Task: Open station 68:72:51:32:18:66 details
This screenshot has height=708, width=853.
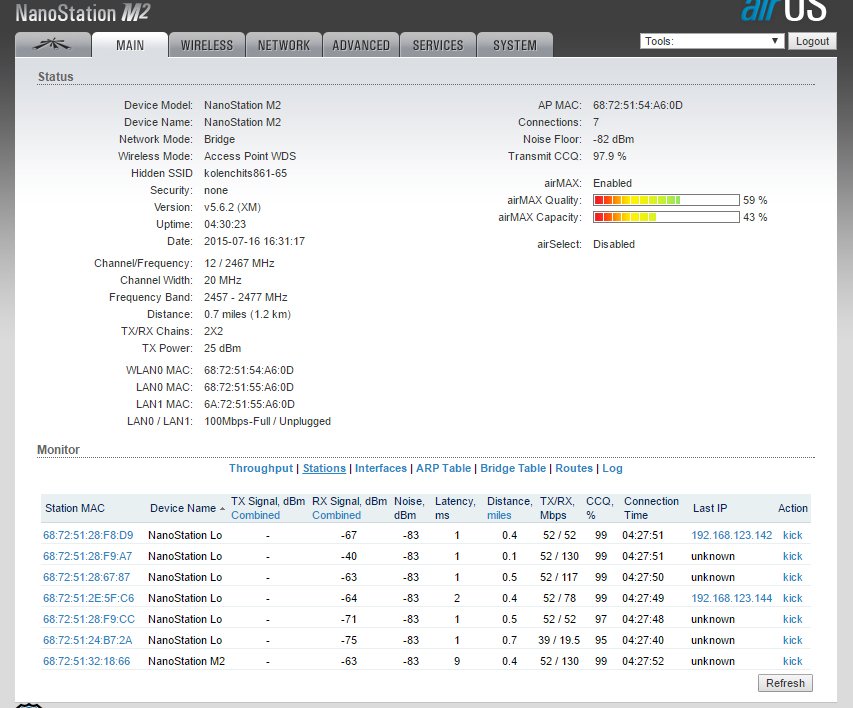Action: coord(86,661)
